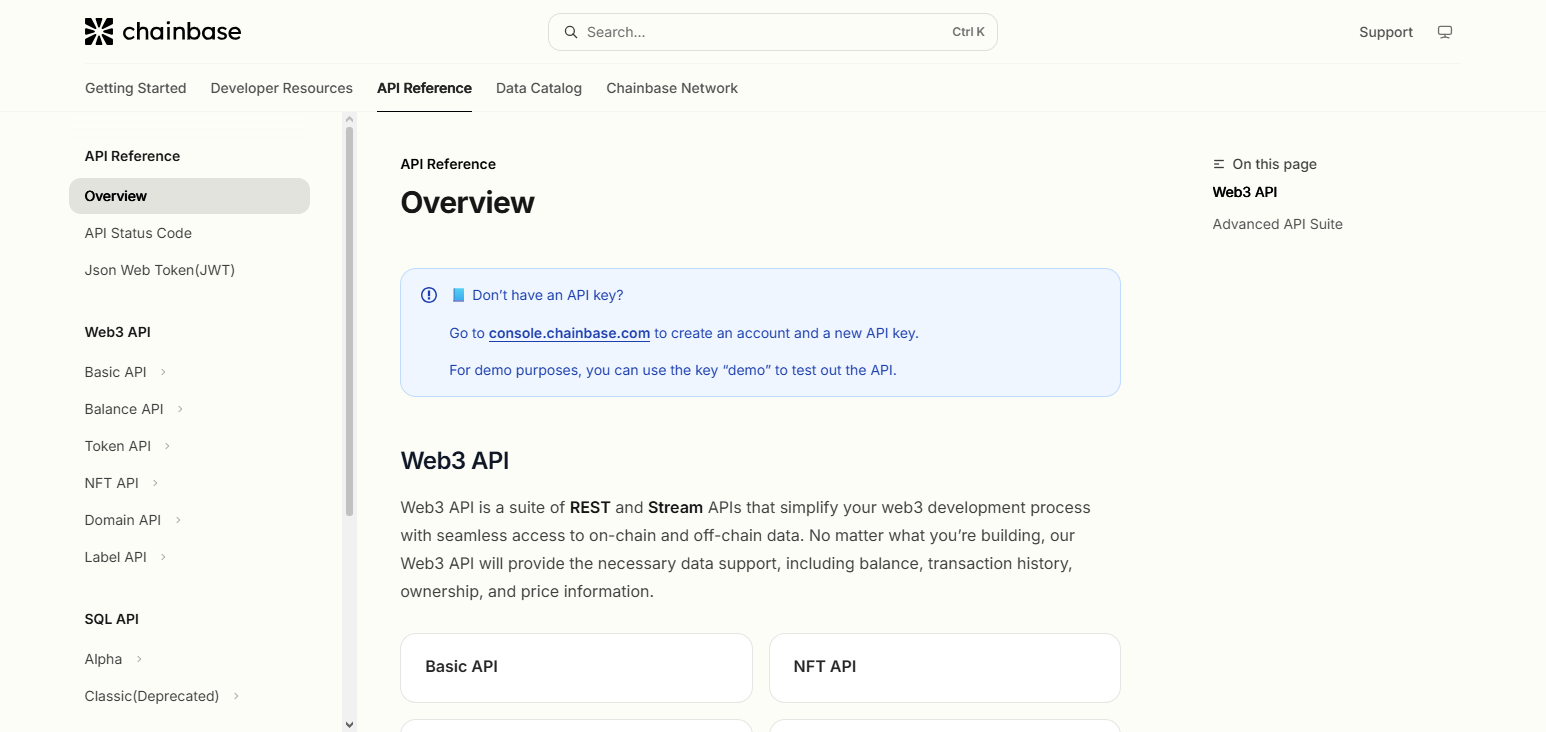The height and width of the screenshot is (732, 1546).
Task: Expand the NFT API sidebar chevron
Action: [155, 483]
